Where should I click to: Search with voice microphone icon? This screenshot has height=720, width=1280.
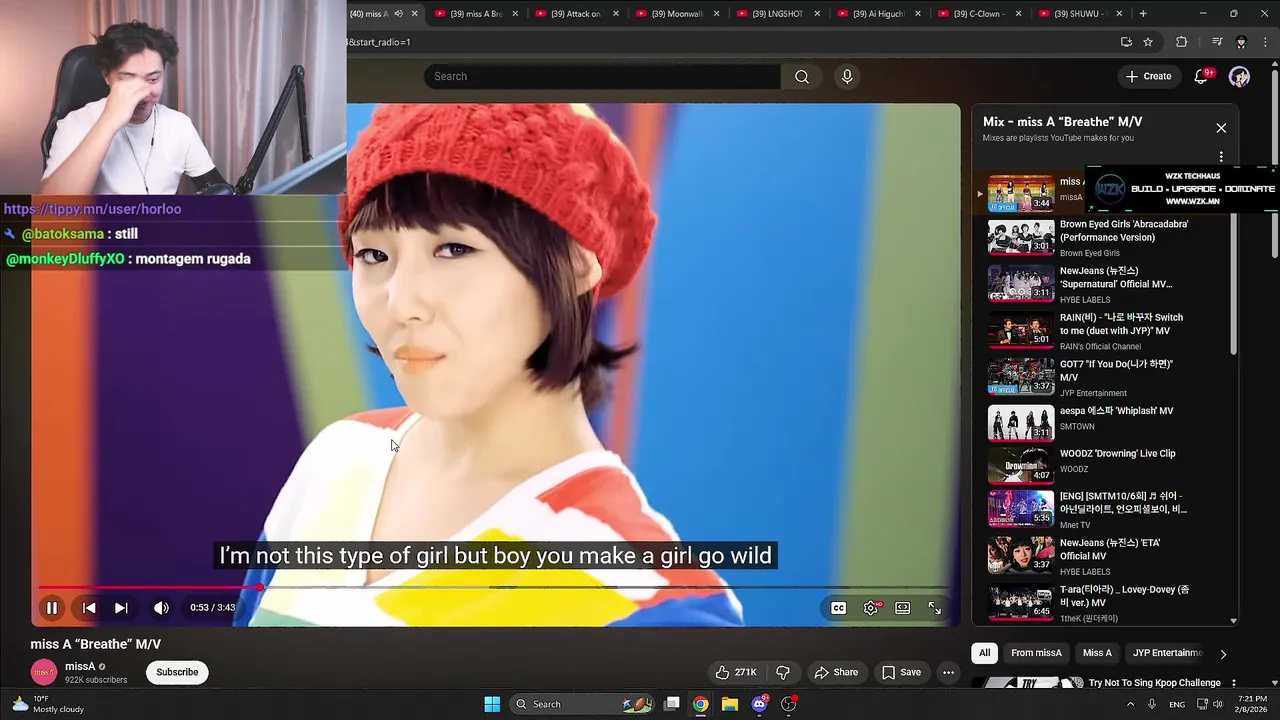(847, 77)
